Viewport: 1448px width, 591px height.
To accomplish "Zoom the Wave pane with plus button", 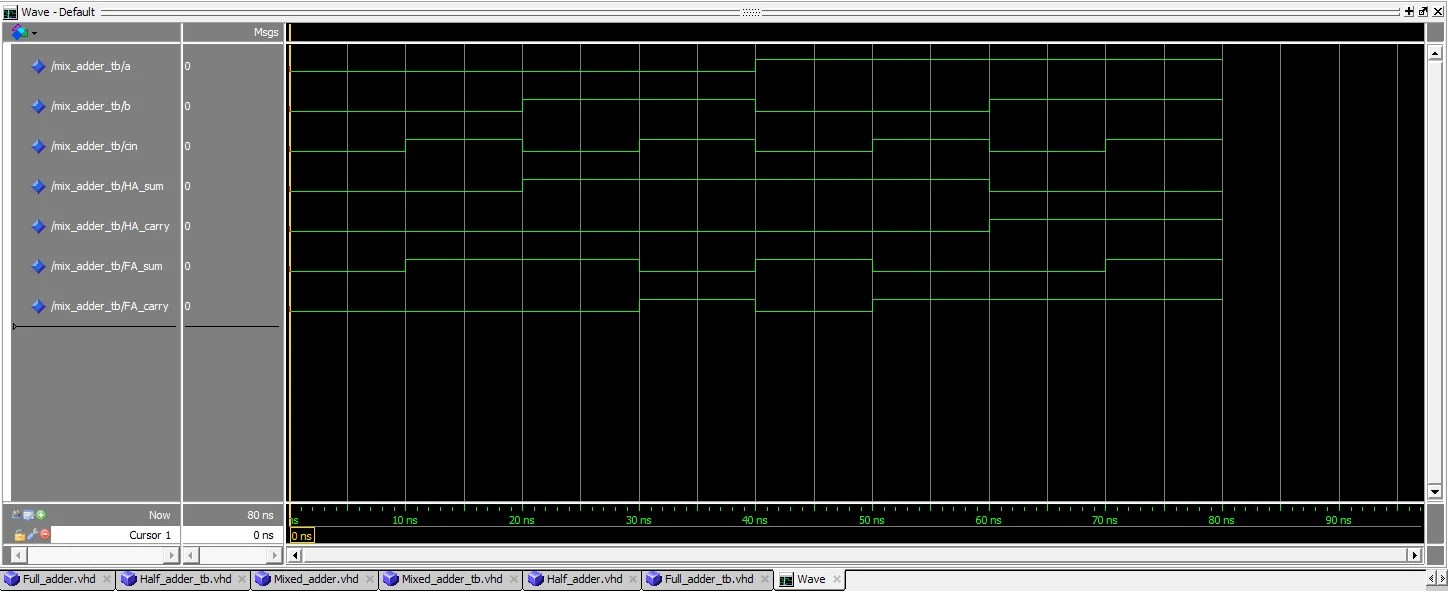I will click(x=1409, y=11).
